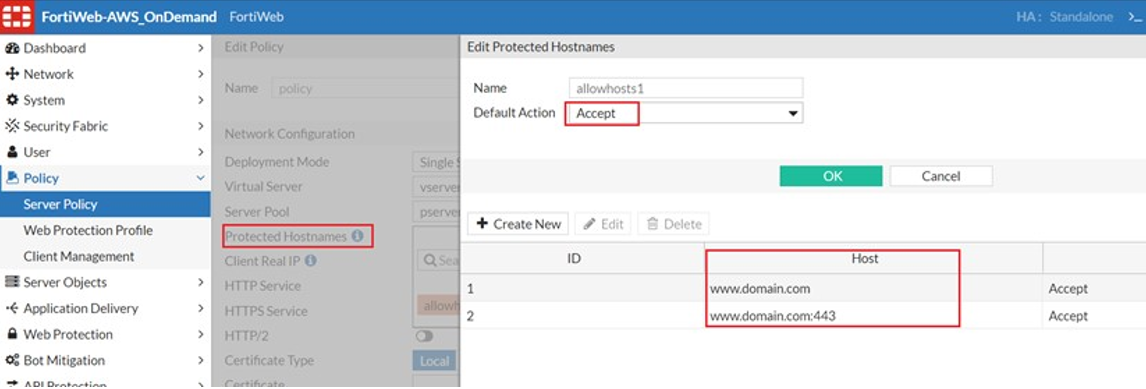1146x389 pixels.
Task: Click Protected Hostnames info icon
Action: tap(357, 236)
